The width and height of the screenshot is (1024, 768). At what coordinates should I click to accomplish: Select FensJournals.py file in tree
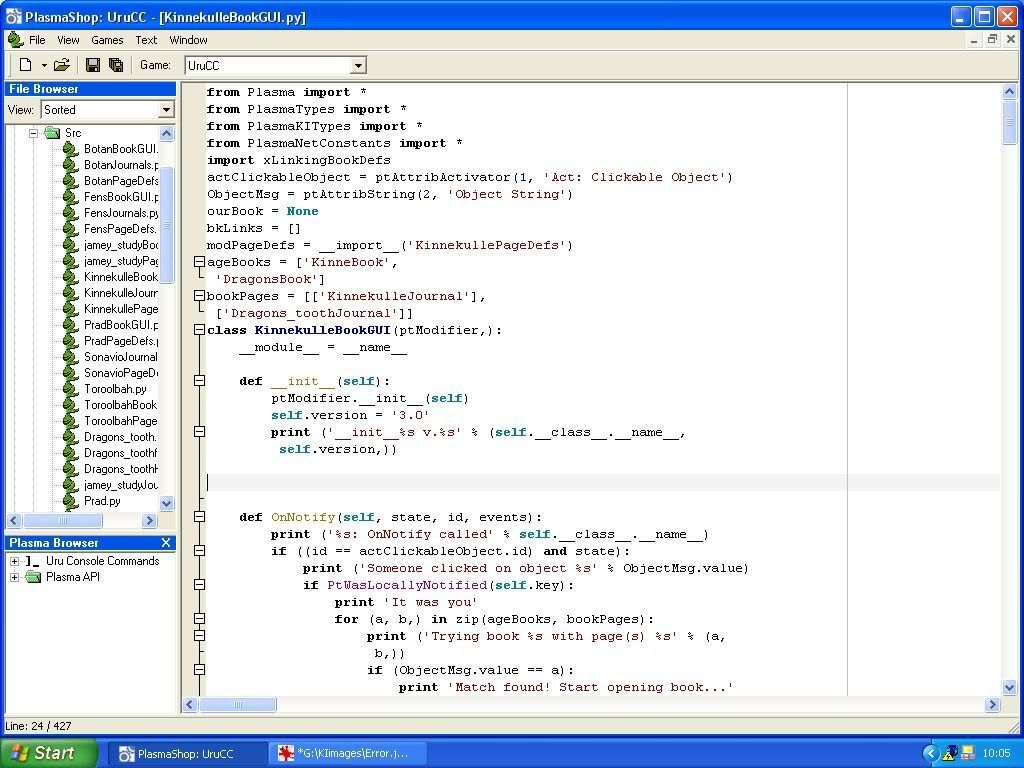click(121, 213)
